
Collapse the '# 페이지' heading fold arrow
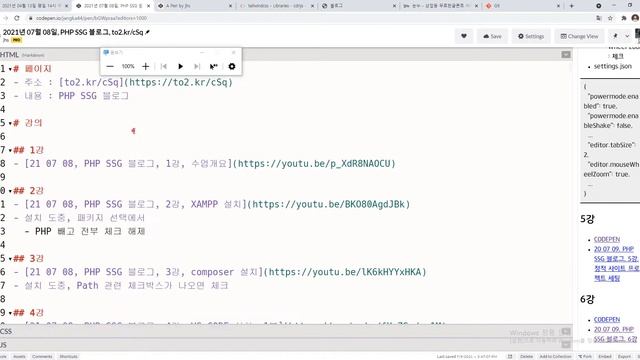pyautogui.click(x=10, y=69)
